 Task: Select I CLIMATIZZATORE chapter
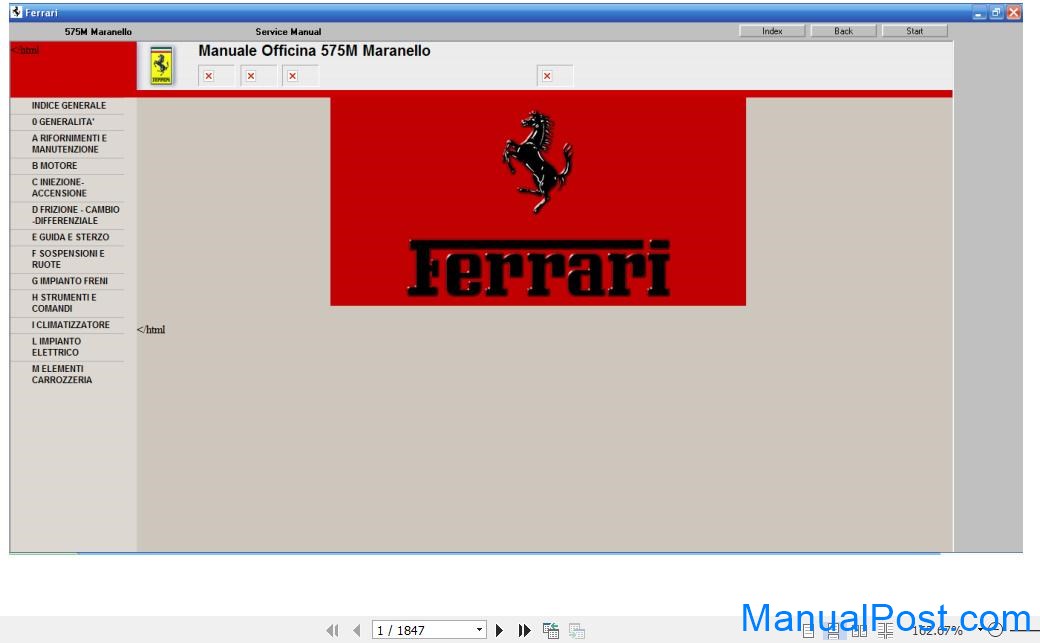71,324
